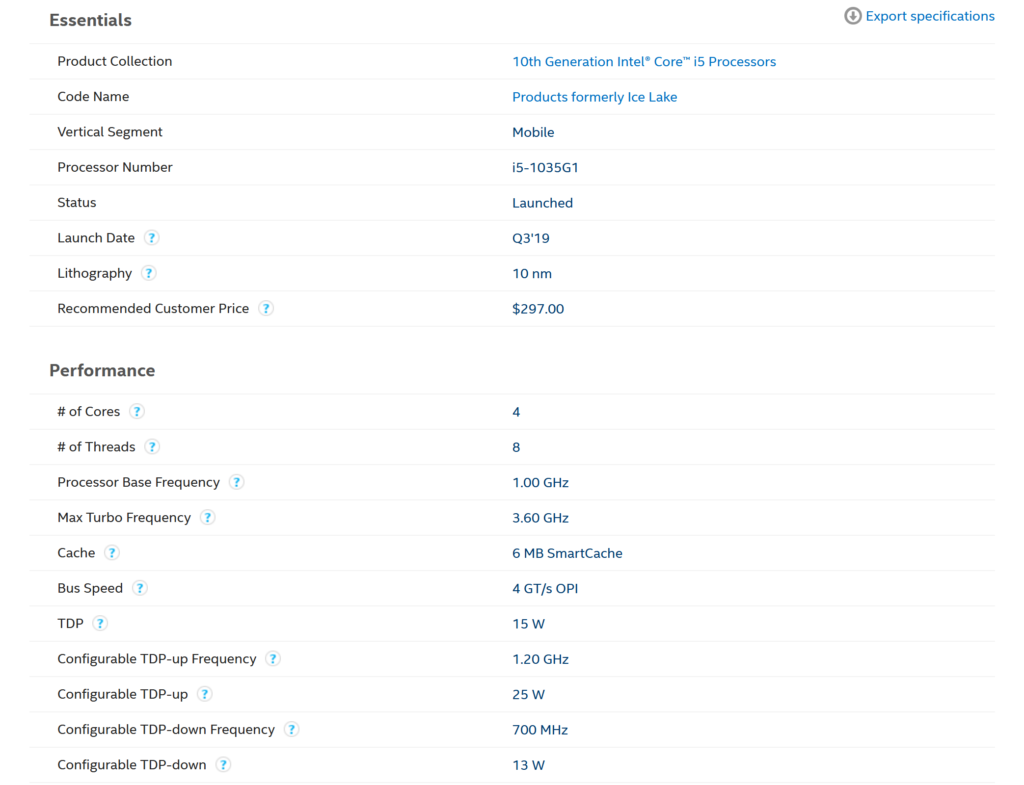Screen dimensions: 1024x785
Task: Select the 13 W TDP-down value
Action: coord(528,765)
